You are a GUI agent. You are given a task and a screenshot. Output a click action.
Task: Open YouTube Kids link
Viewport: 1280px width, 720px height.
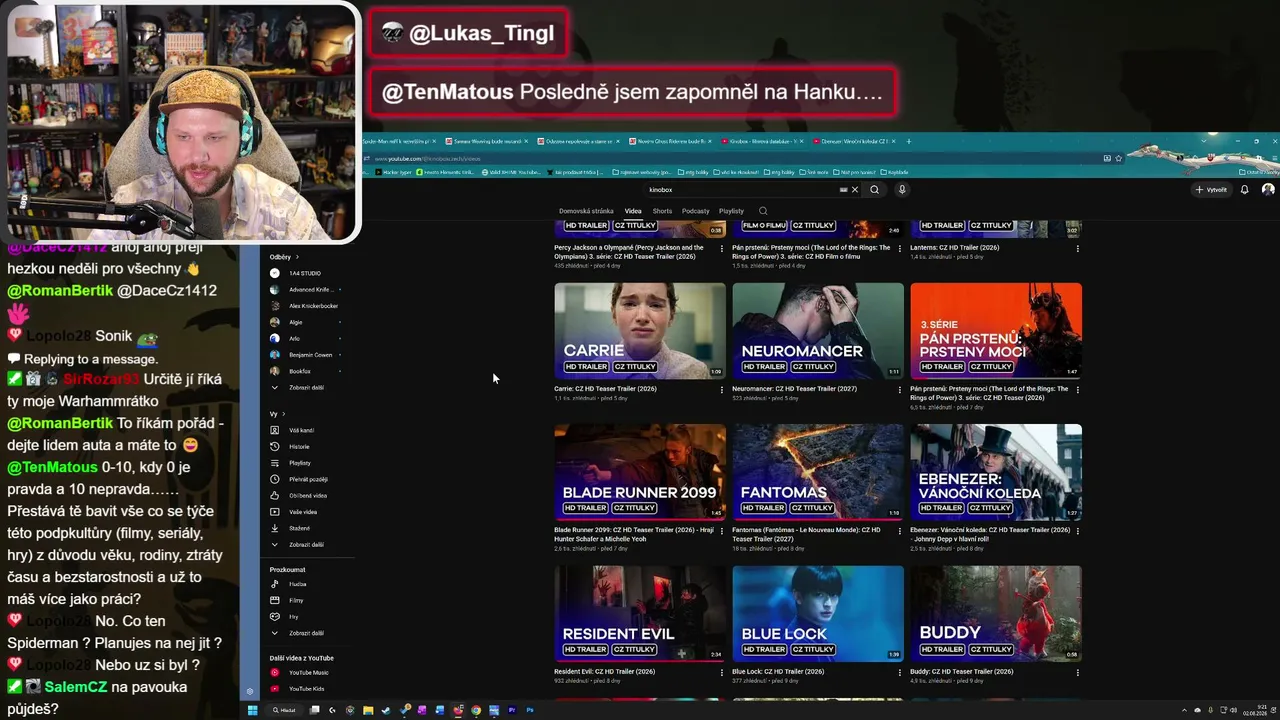[306, 689]
